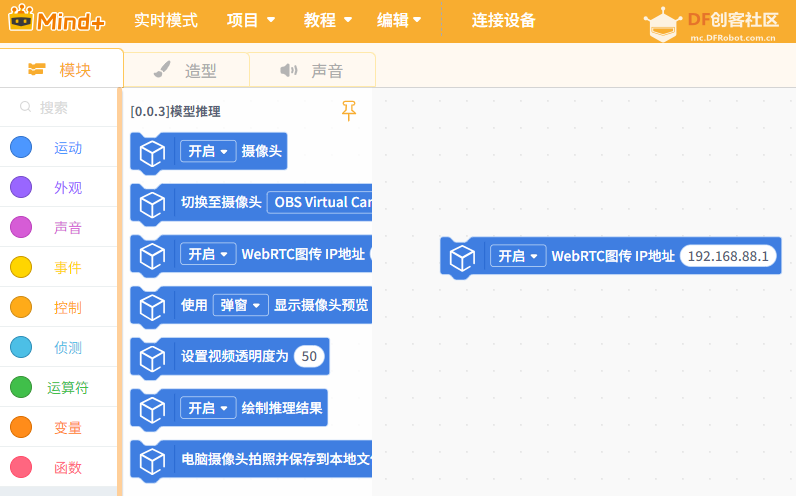Click the 声音 speaker icon
Viewport: 796px width, 496px height.
point(289,70)
